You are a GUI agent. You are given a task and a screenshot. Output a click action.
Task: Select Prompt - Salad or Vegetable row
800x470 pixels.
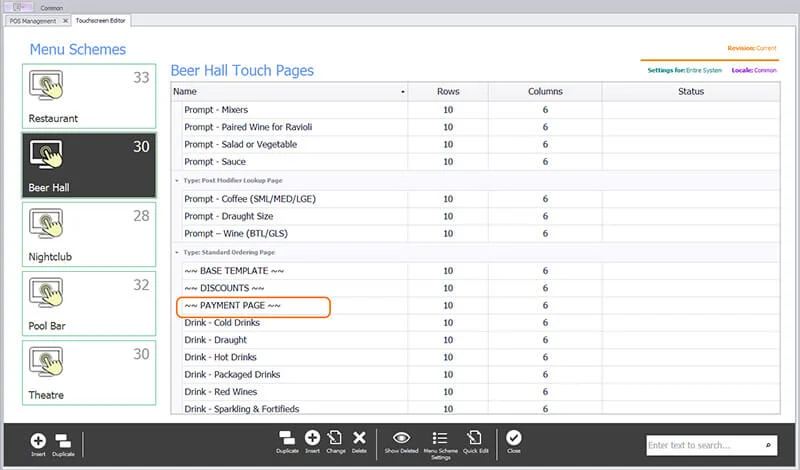pyautogui.click(x=481, y=144)
